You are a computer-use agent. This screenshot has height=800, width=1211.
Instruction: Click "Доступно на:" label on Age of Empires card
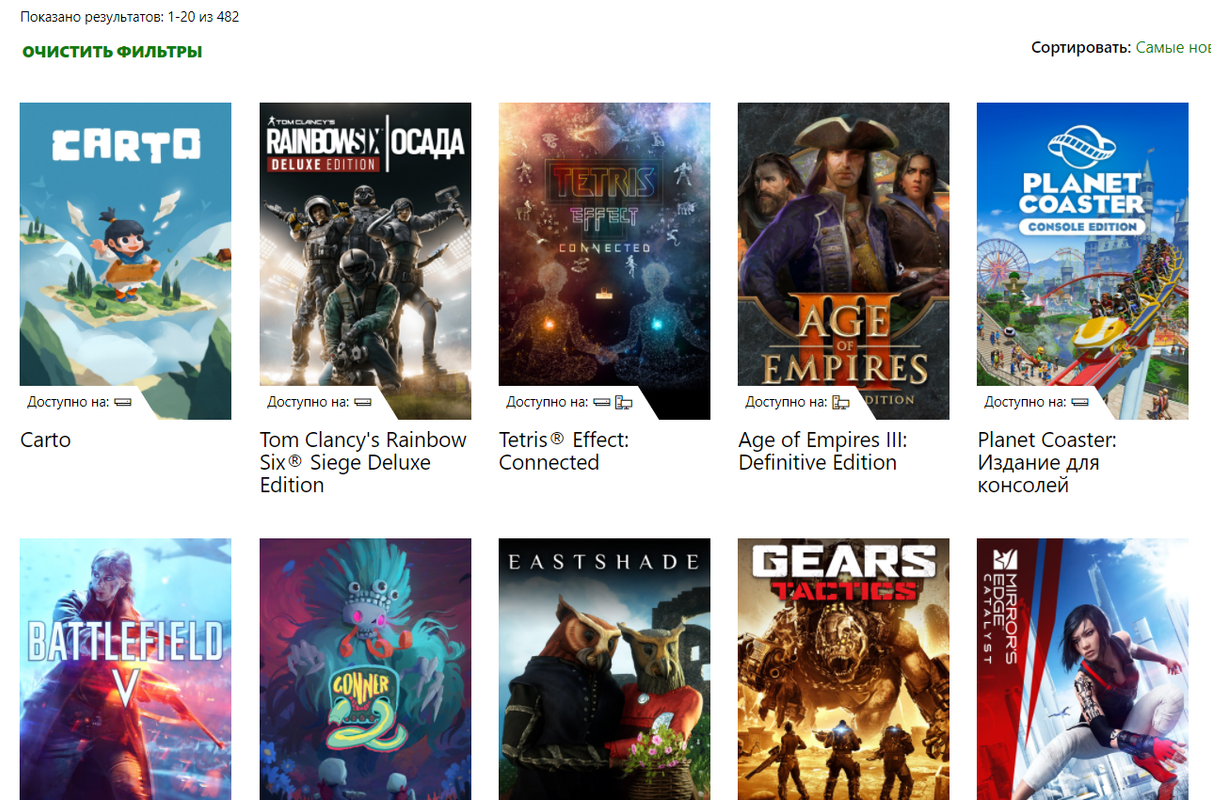[787, 402]
